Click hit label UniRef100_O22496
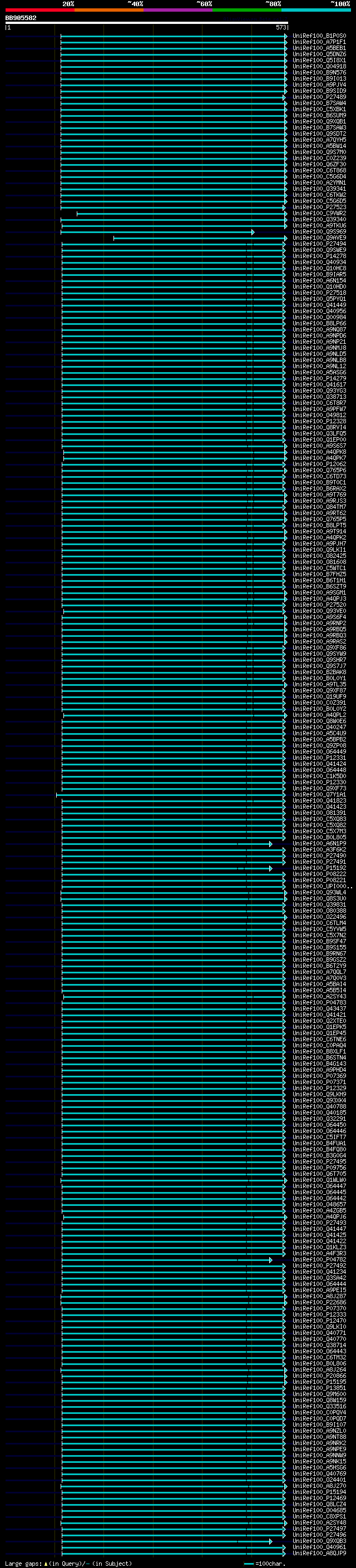This screenshot has height=1568, width=356. (x=319, y=917)
